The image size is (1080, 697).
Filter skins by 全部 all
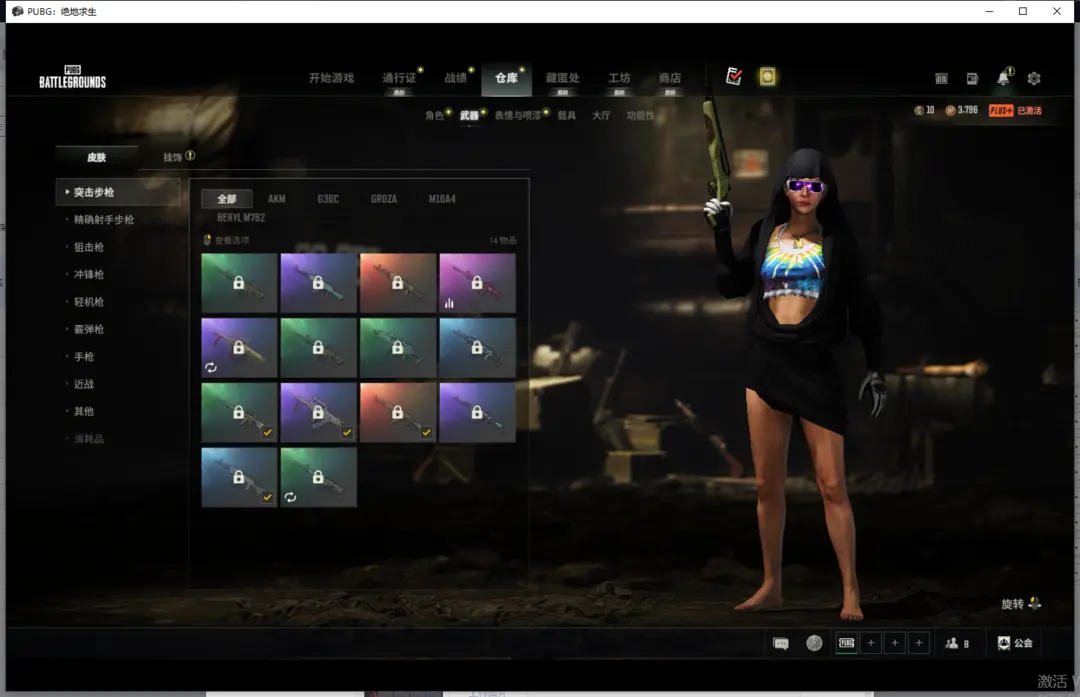(x=227, y=199)
